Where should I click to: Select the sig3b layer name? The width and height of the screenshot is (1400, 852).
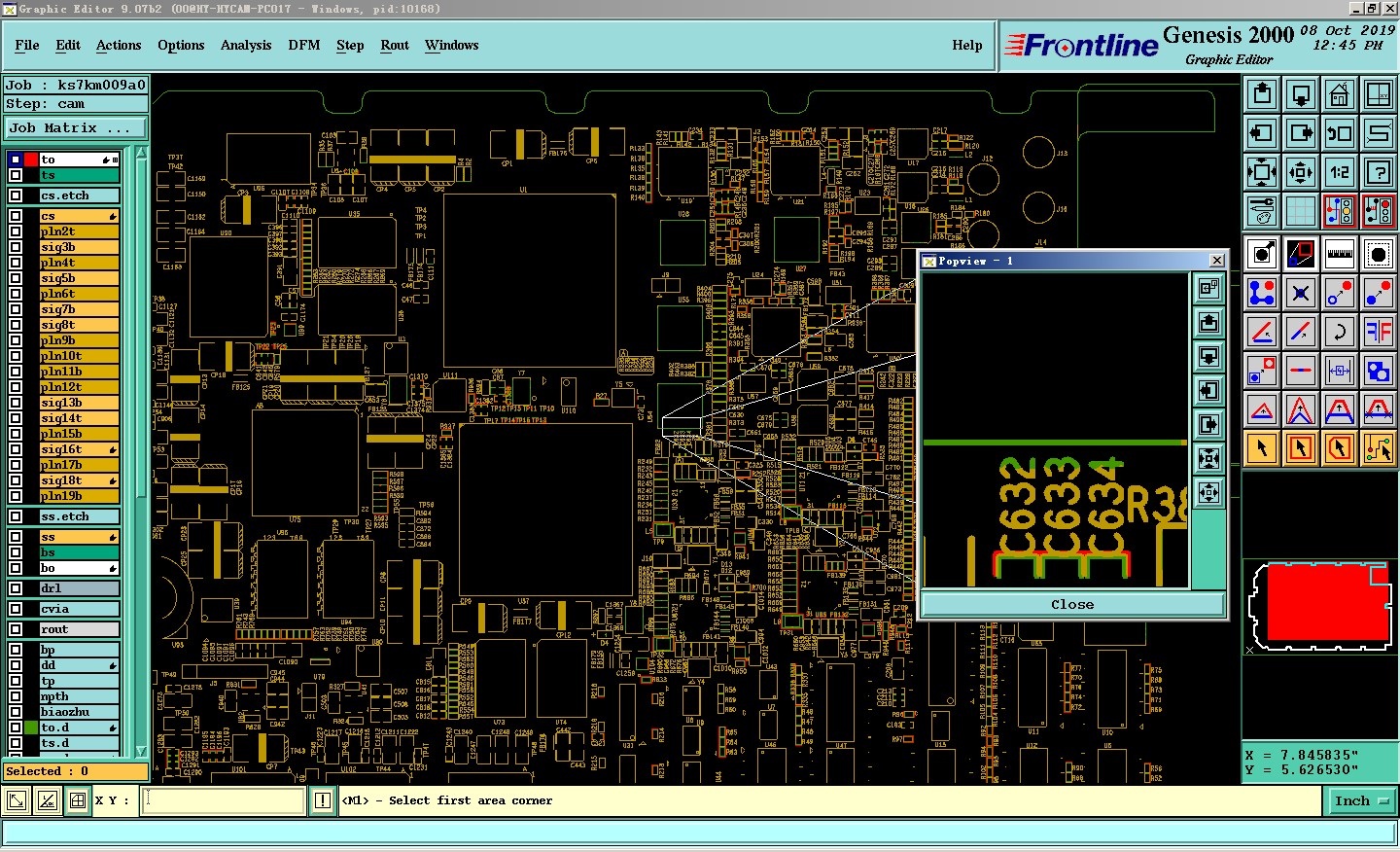click(79, 247)
